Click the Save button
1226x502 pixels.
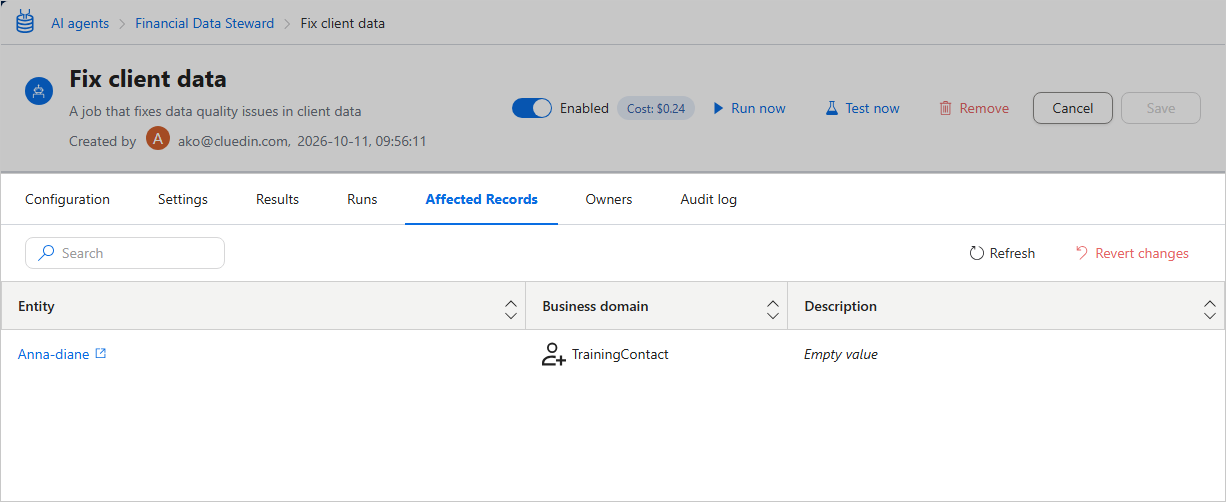[x=1161, y=108]
